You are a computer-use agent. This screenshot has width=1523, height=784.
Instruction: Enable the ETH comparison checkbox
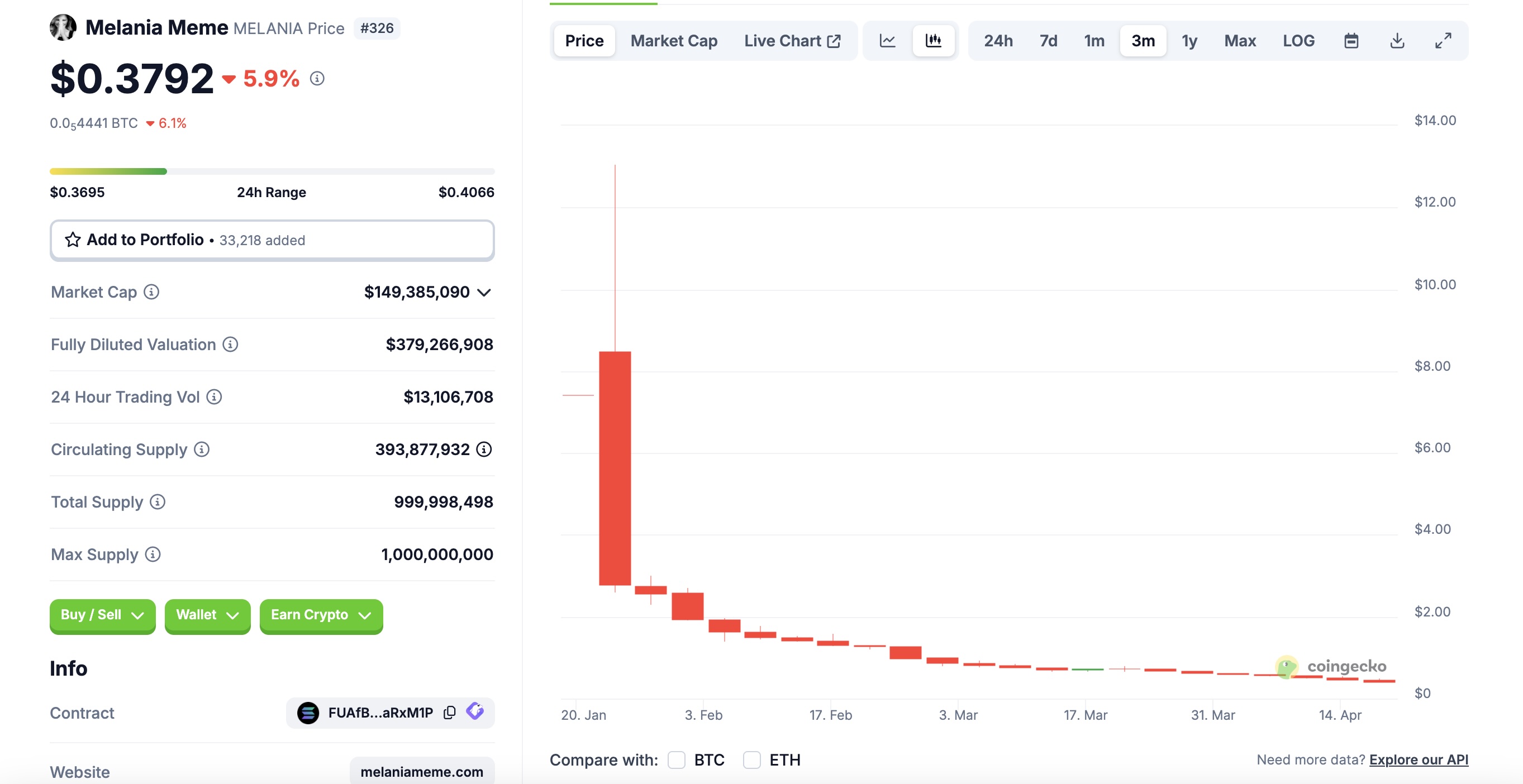click(751, 760)
